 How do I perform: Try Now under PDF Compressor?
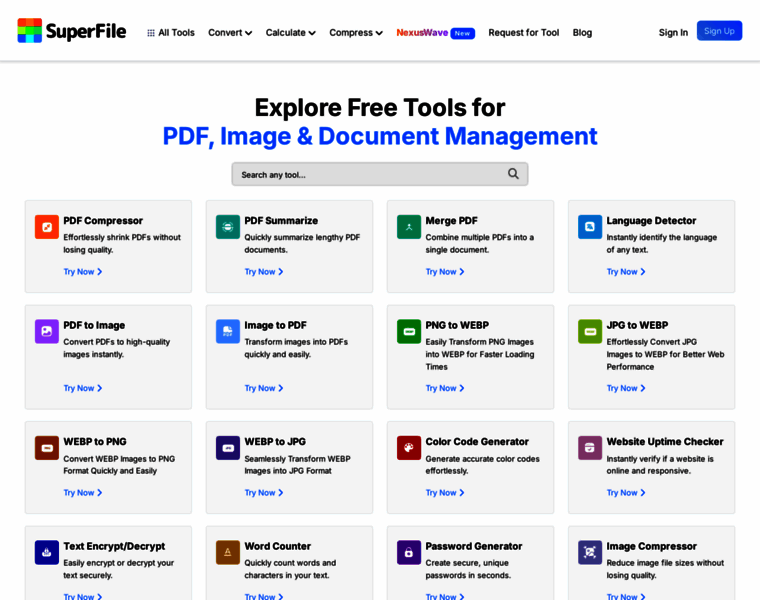click(x=82, y=272)
